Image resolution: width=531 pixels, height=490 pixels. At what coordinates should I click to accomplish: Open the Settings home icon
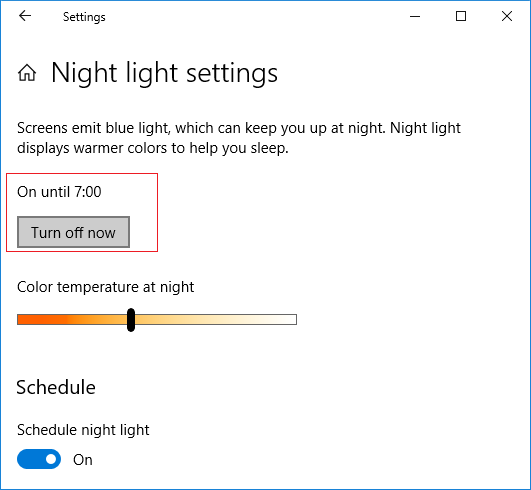27,73
